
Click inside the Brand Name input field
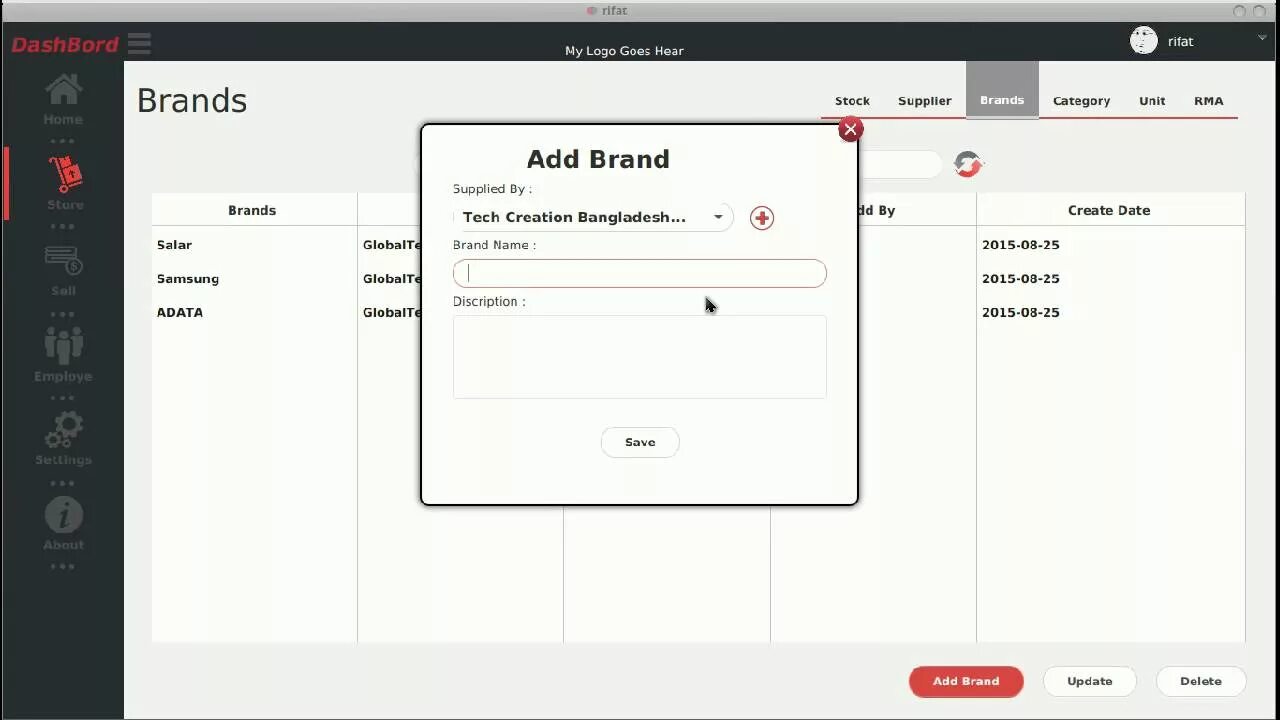[639, 273]
